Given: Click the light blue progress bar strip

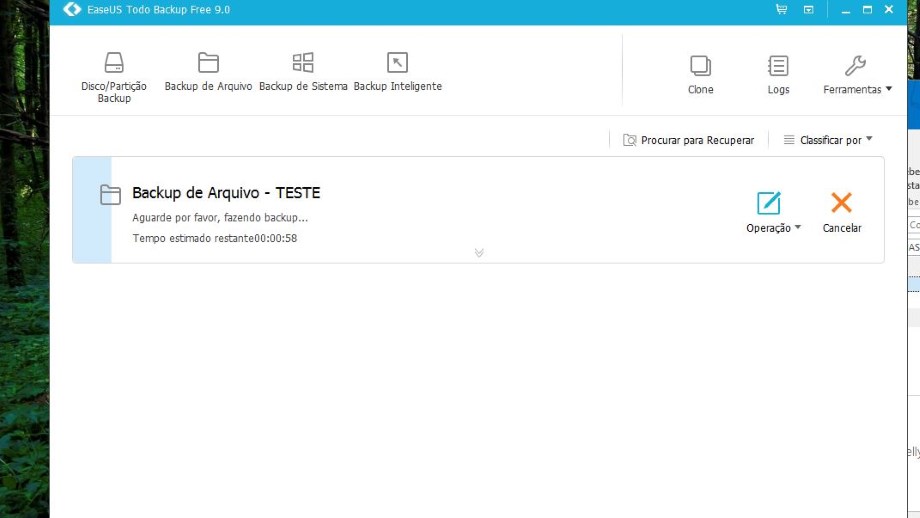Looking at the screenshot, I should [92, 210].
